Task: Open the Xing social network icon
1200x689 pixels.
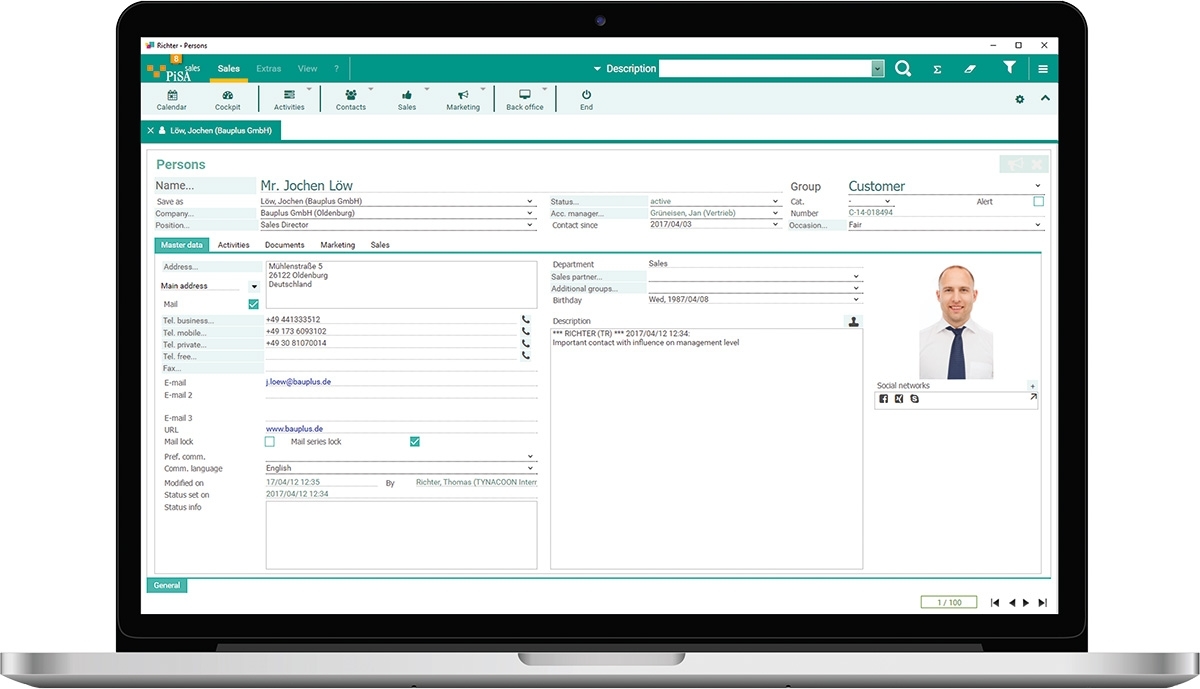Action: click(899, 399)
